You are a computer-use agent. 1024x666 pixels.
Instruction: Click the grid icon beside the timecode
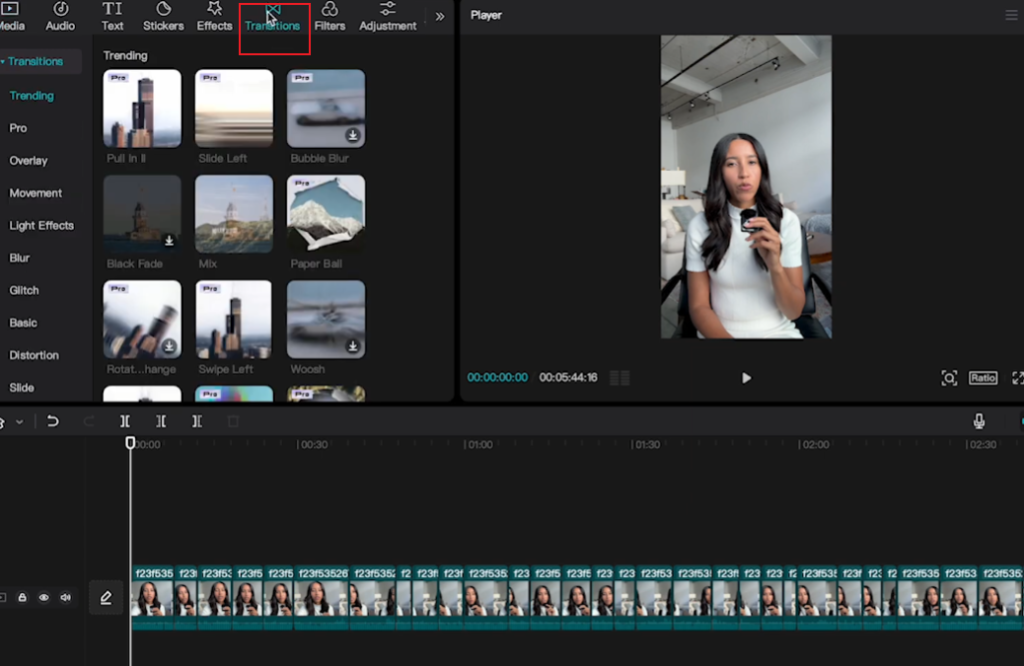[620, 377]
